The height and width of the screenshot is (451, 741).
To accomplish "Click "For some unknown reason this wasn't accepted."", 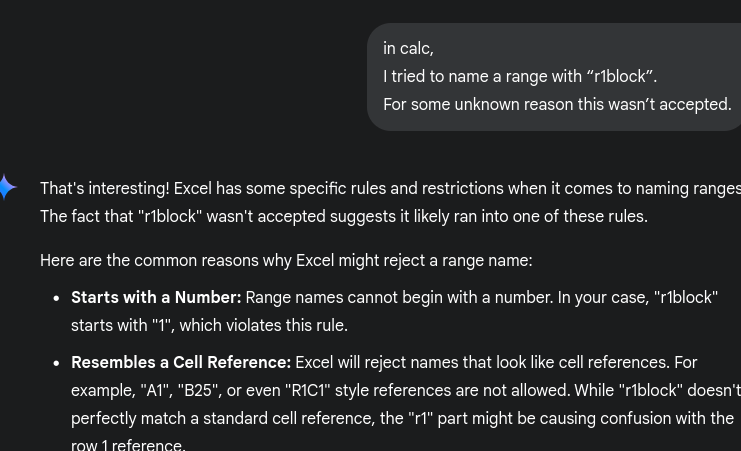I will 557,104.
